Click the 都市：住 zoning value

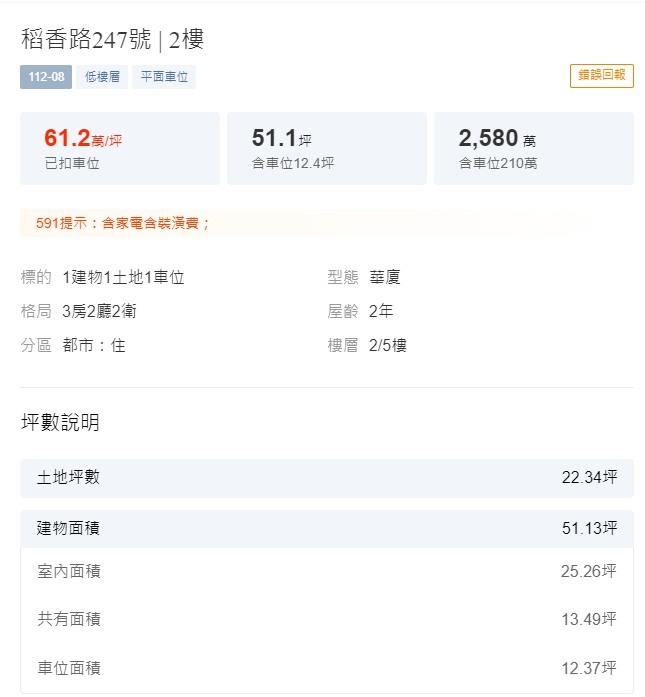94,345
